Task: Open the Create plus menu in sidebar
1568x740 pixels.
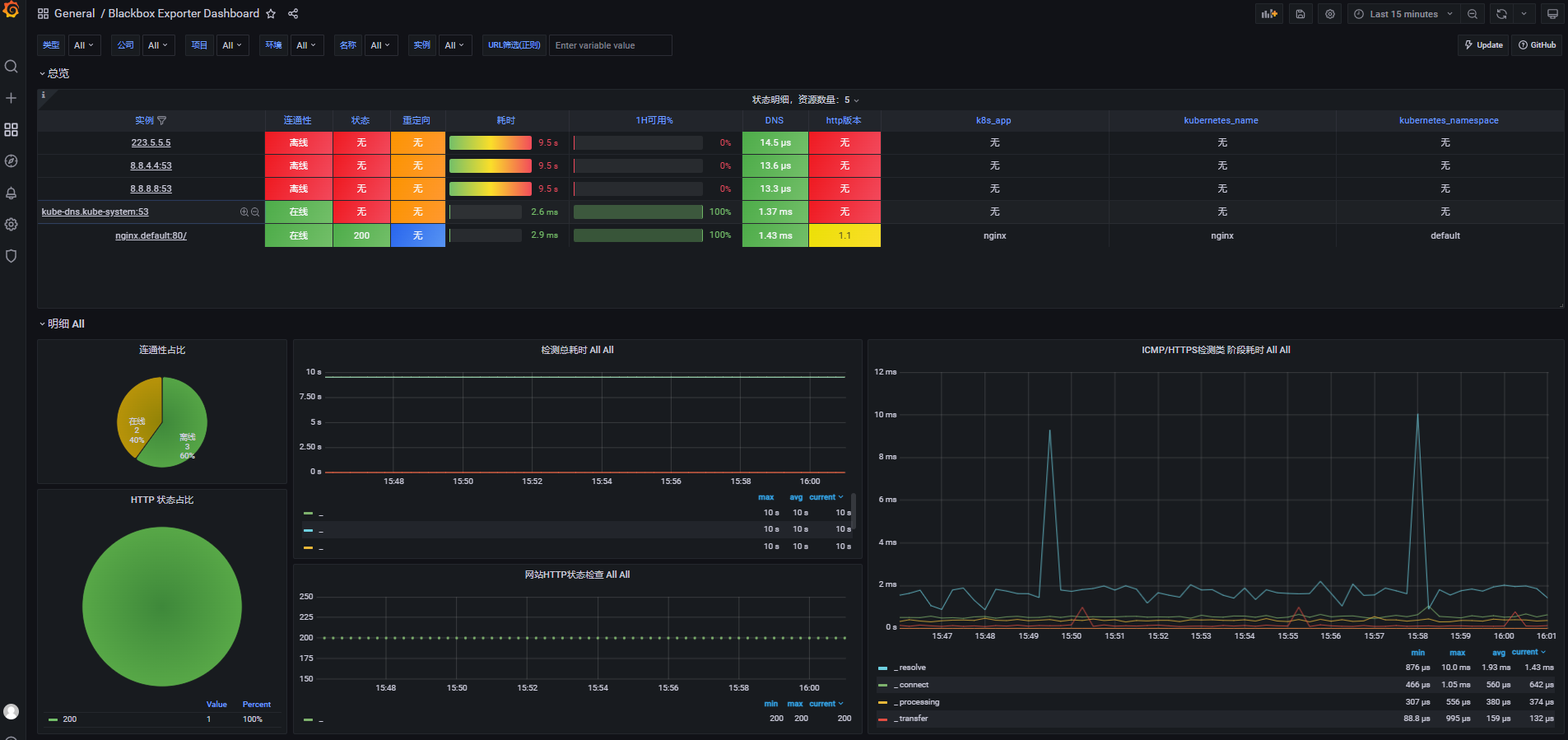Action: (x=11, y=98)
